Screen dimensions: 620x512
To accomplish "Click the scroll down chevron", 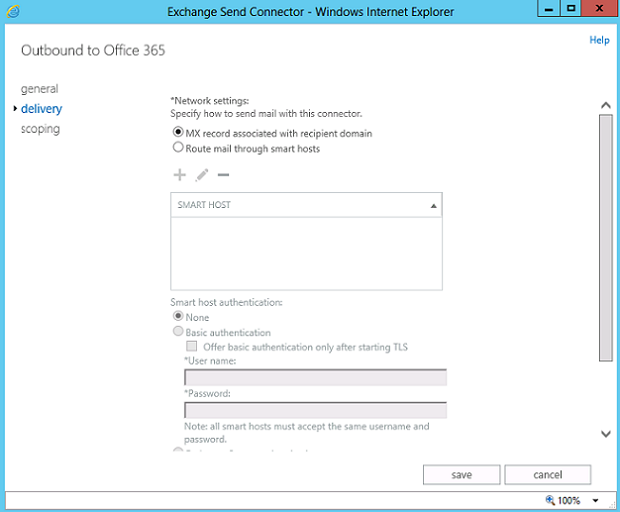I will [605, 434].
